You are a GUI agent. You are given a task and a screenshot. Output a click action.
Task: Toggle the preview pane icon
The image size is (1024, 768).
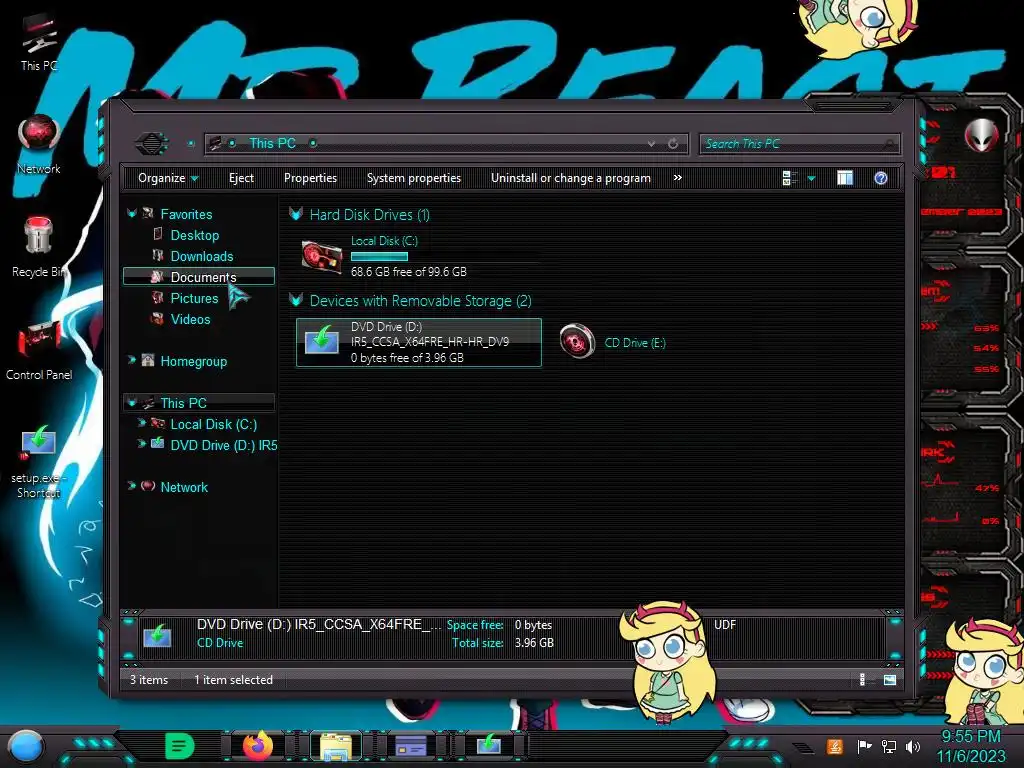(x=844, y=178)
